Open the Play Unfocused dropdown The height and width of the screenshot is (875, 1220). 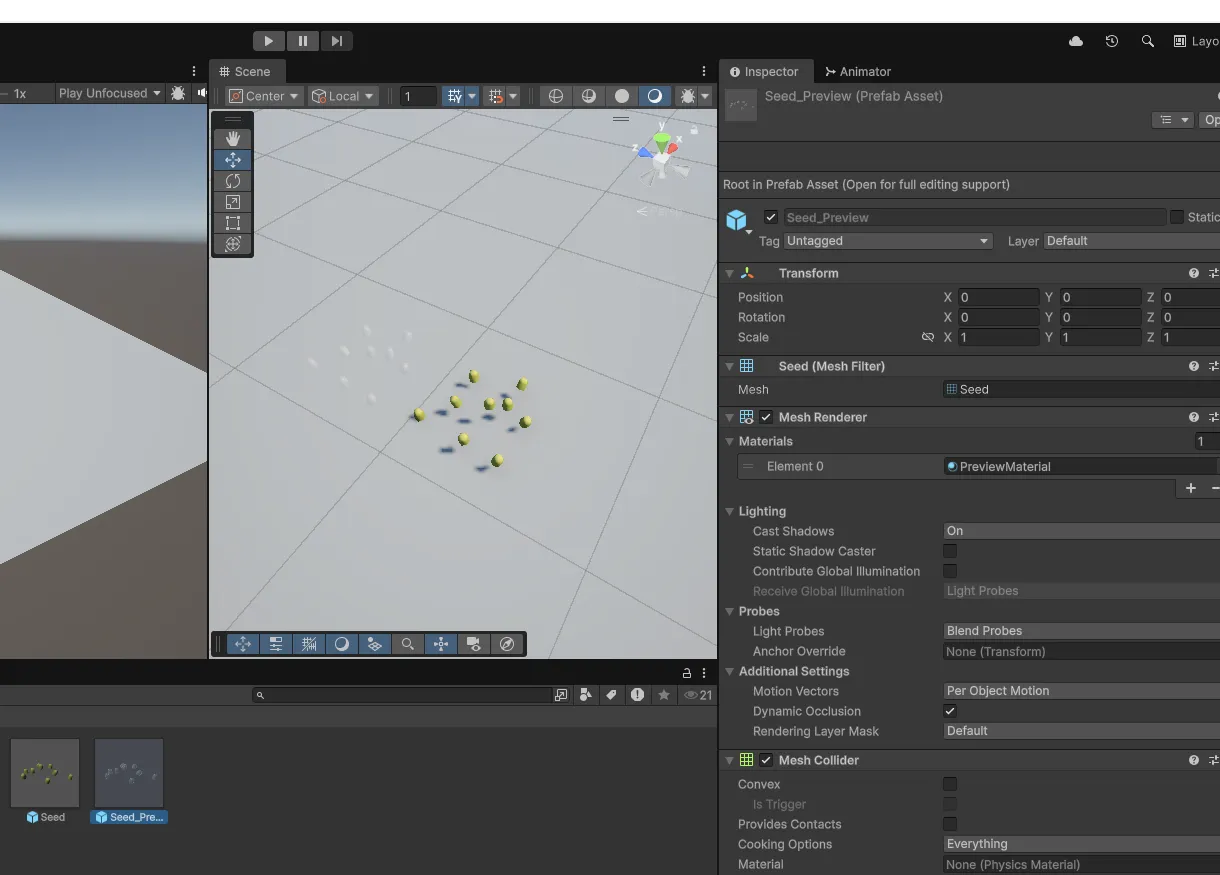110,93
